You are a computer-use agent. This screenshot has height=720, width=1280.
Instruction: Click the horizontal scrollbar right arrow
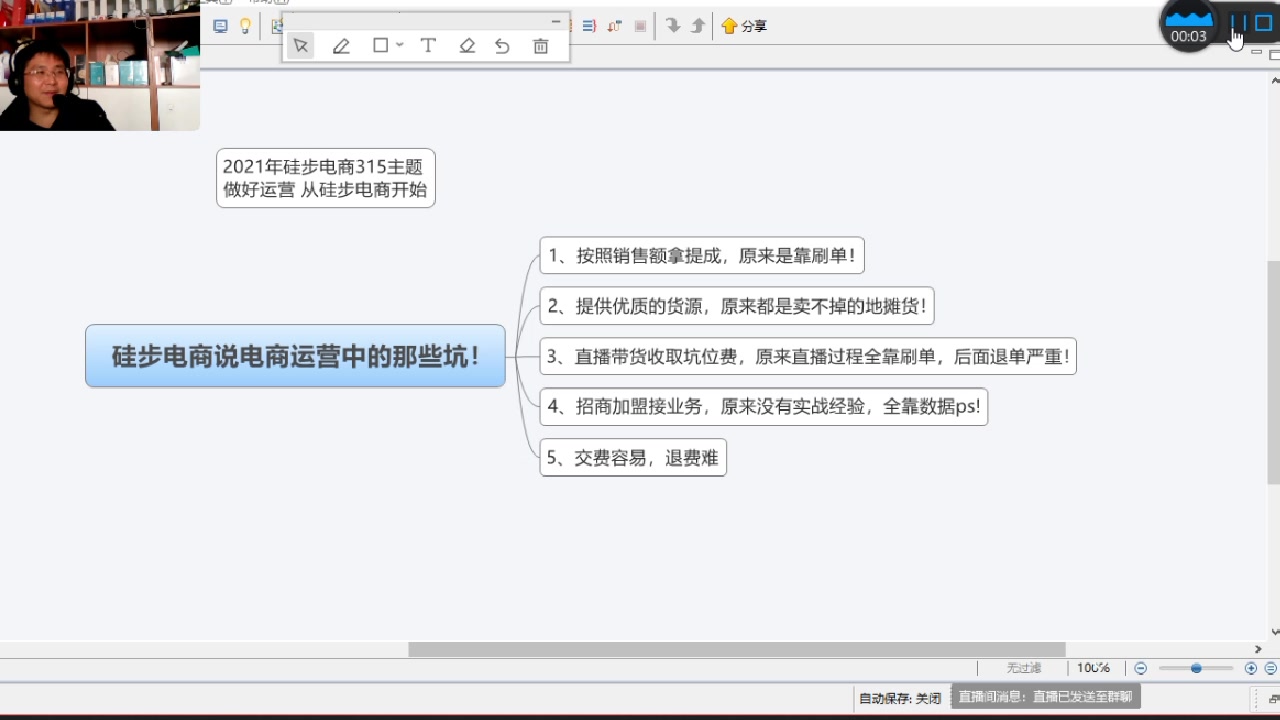pyautogui.click(x=1258, y=650)
